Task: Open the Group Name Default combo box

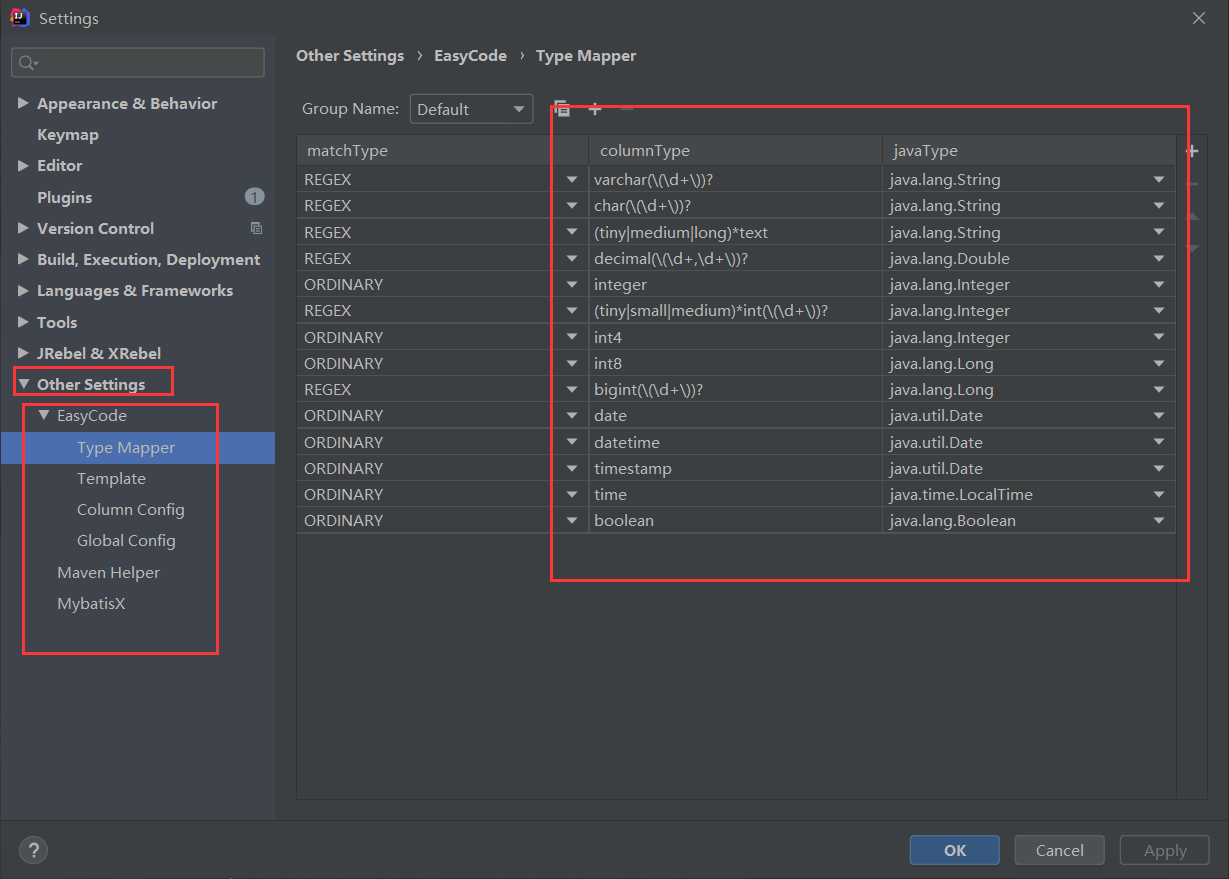Action: 471,109
